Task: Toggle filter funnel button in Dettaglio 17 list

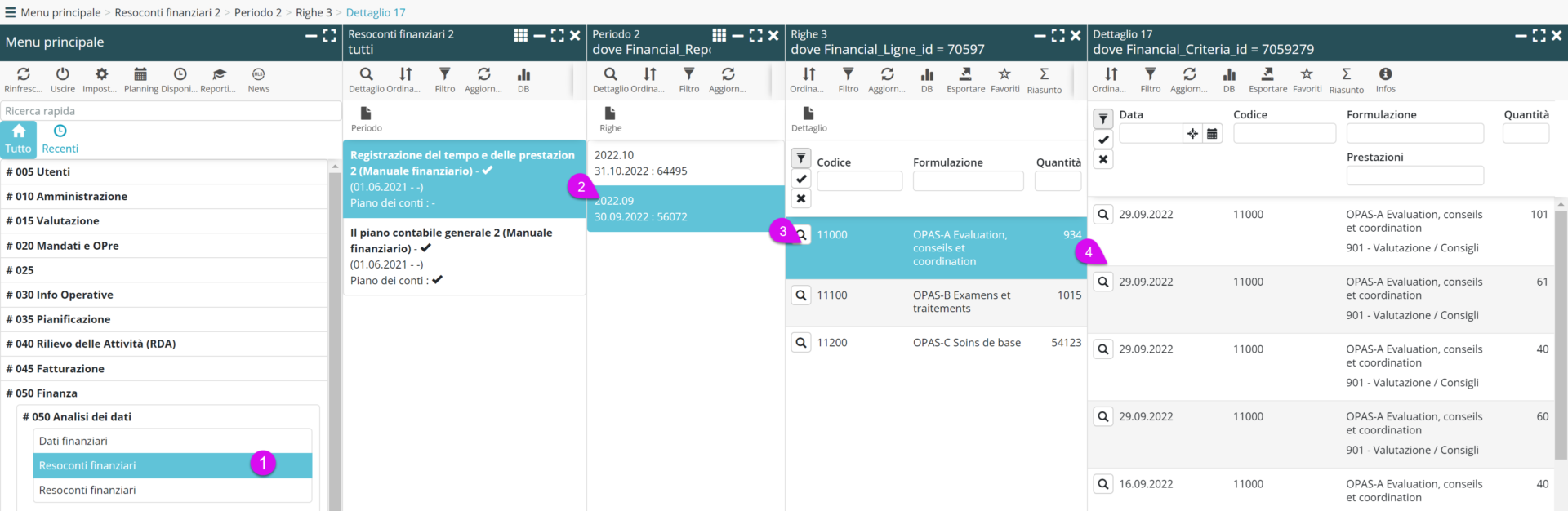Action: [1103, 119]
